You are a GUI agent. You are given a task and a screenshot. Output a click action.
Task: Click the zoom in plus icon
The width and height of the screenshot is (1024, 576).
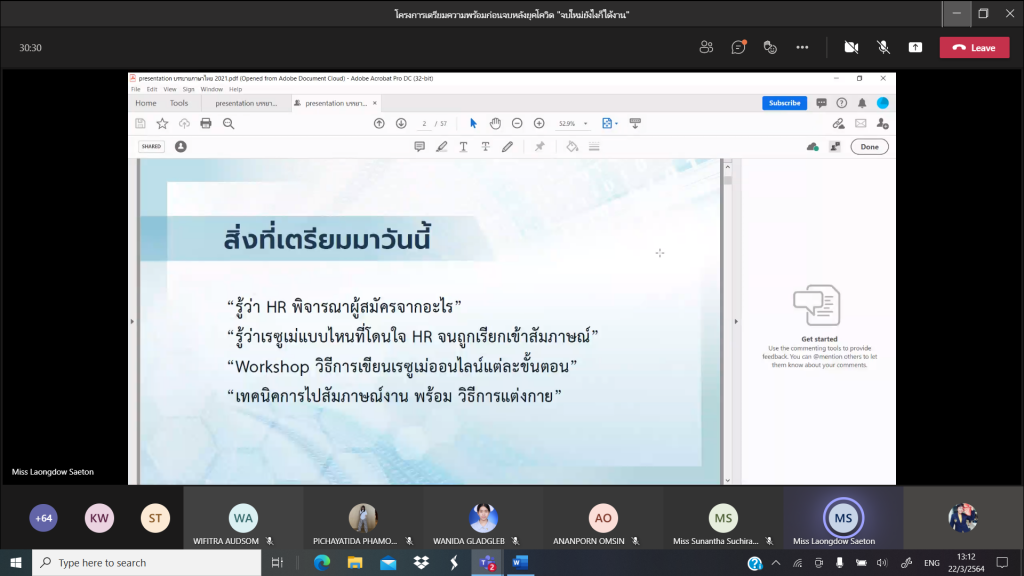(x=539, y=123)
